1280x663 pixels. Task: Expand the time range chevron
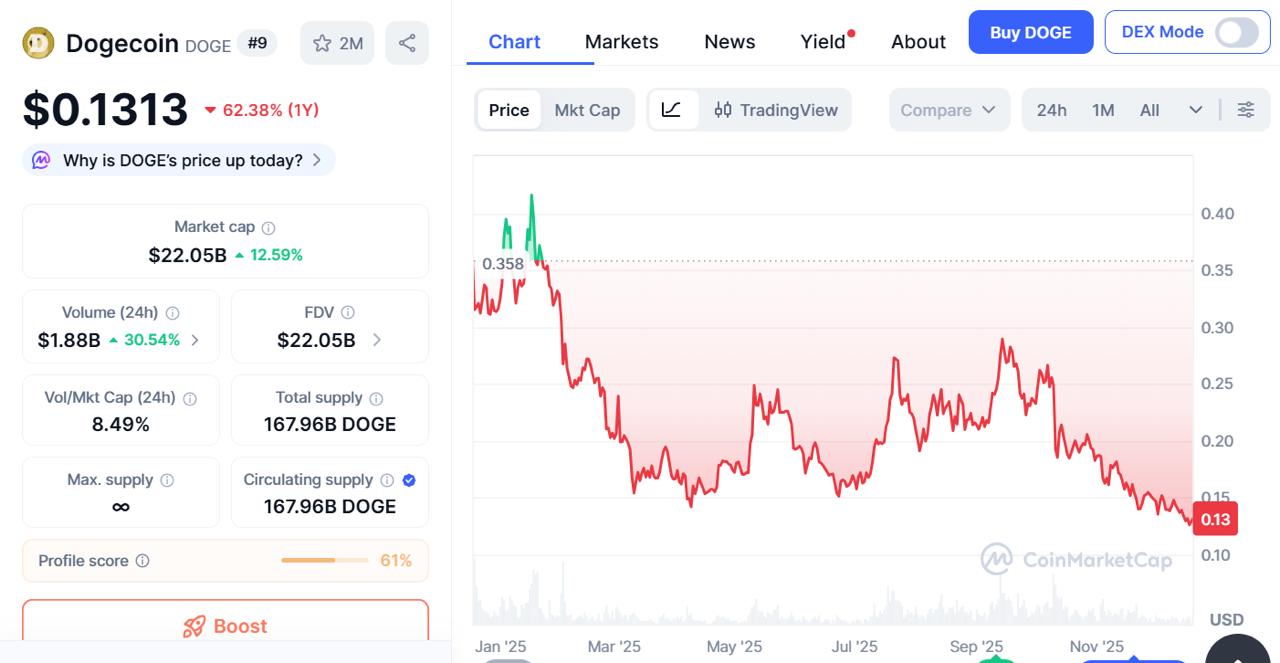1196,110
